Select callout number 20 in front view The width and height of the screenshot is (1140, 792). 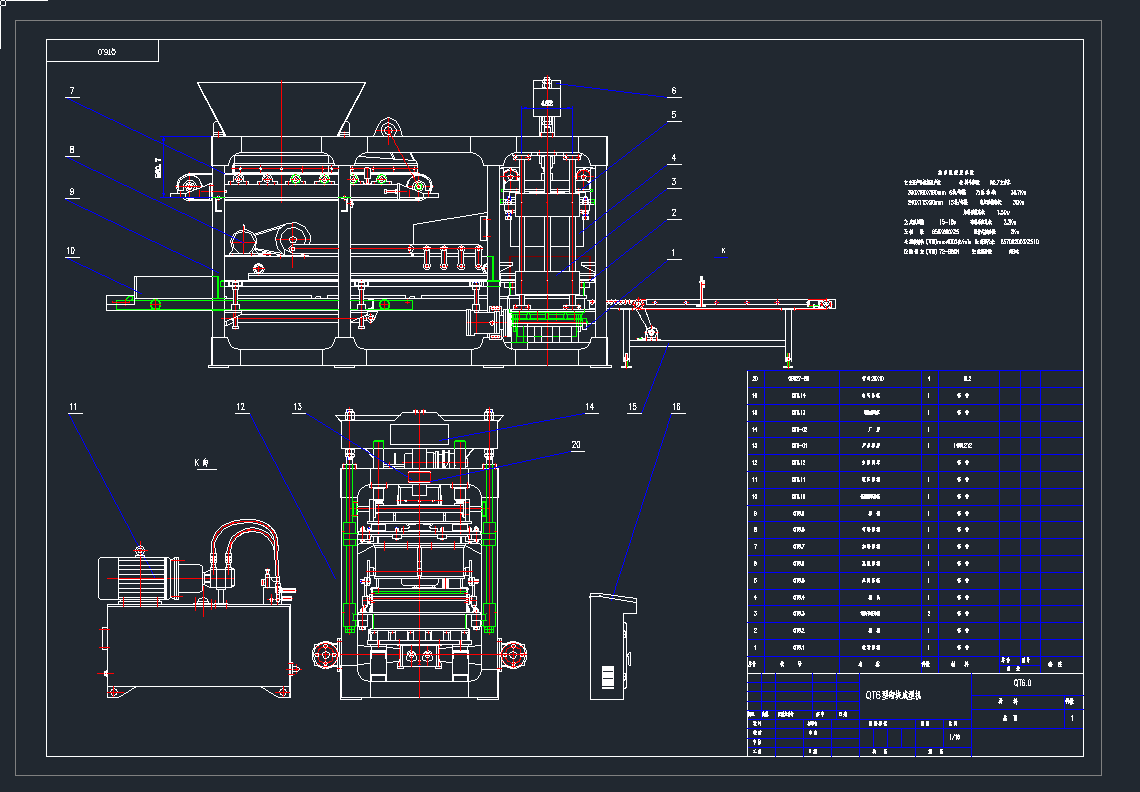click(x=575, y=444)
